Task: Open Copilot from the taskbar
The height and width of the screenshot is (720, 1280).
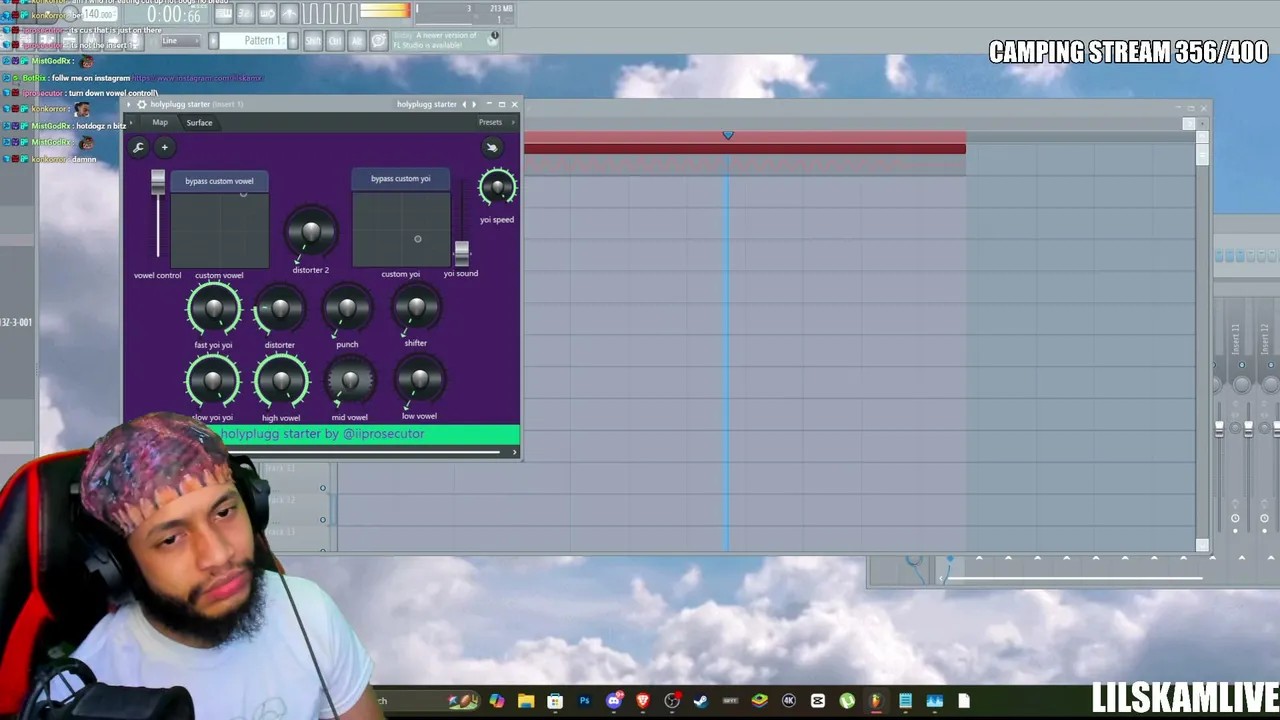Action: pyautogui.click(x=497, y=701)
